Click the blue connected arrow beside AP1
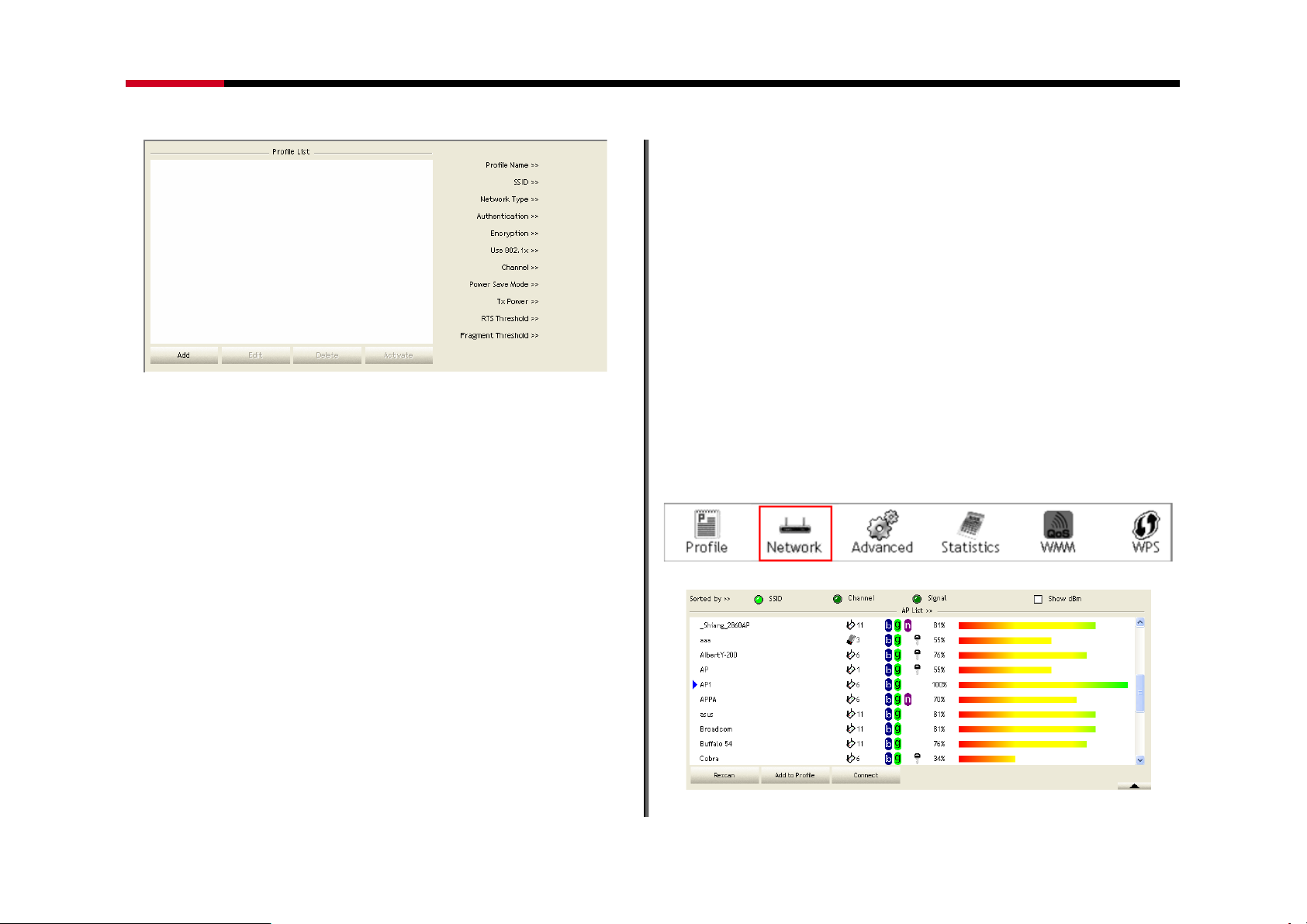The height and width of the screenshot is (924, 1307). point(694,684)
